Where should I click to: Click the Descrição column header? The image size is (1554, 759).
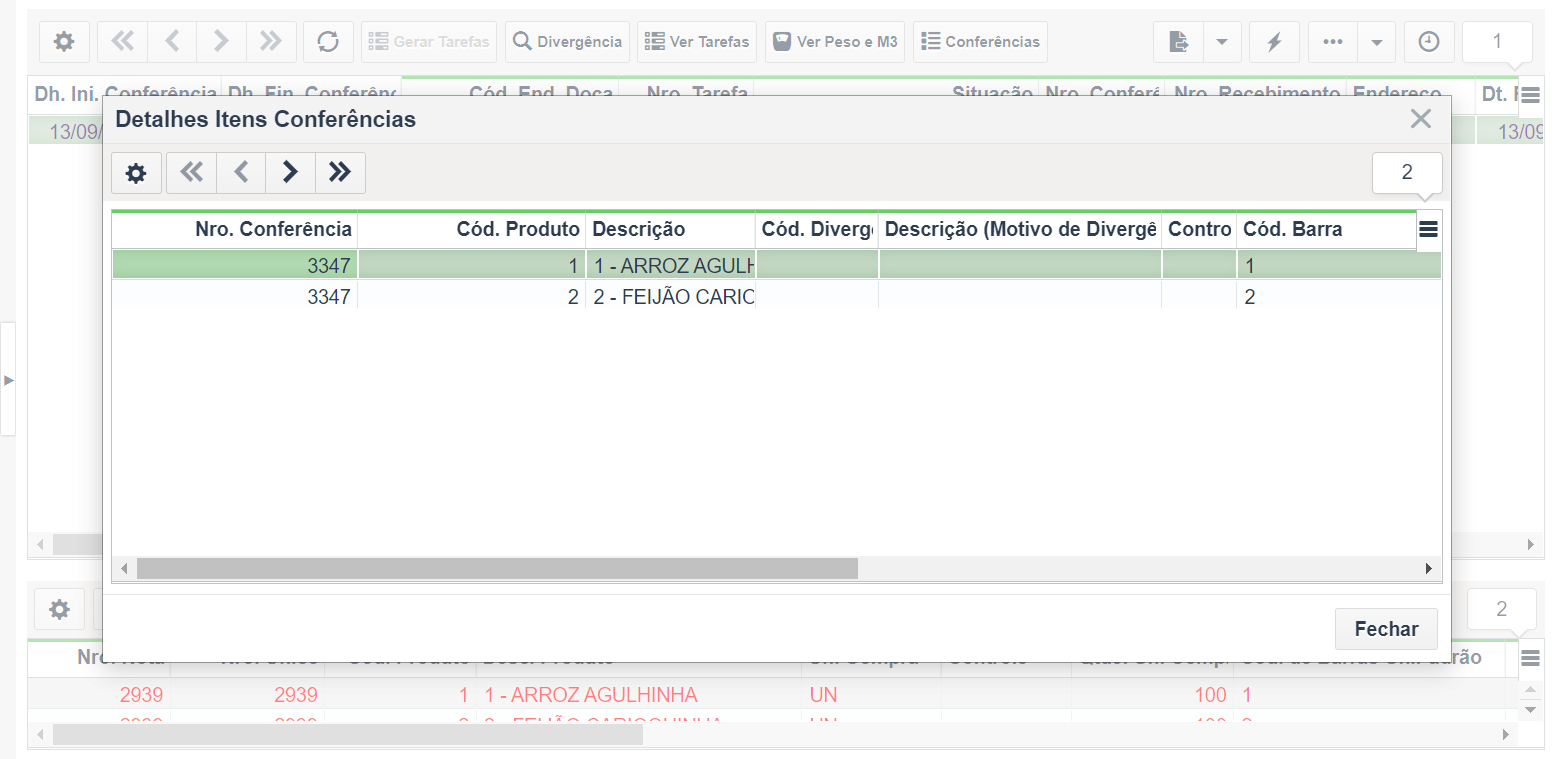click(671, 230)
